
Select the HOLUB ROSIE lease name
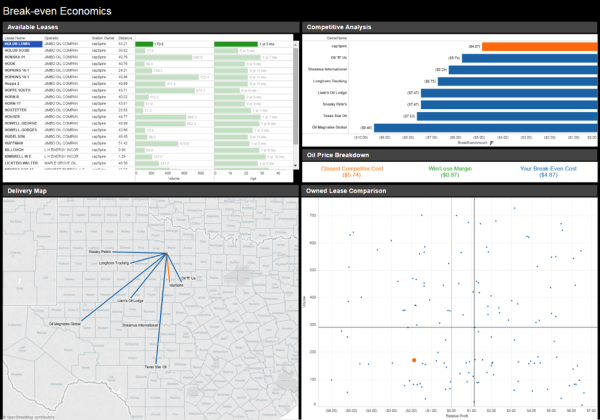click(17, 50)
